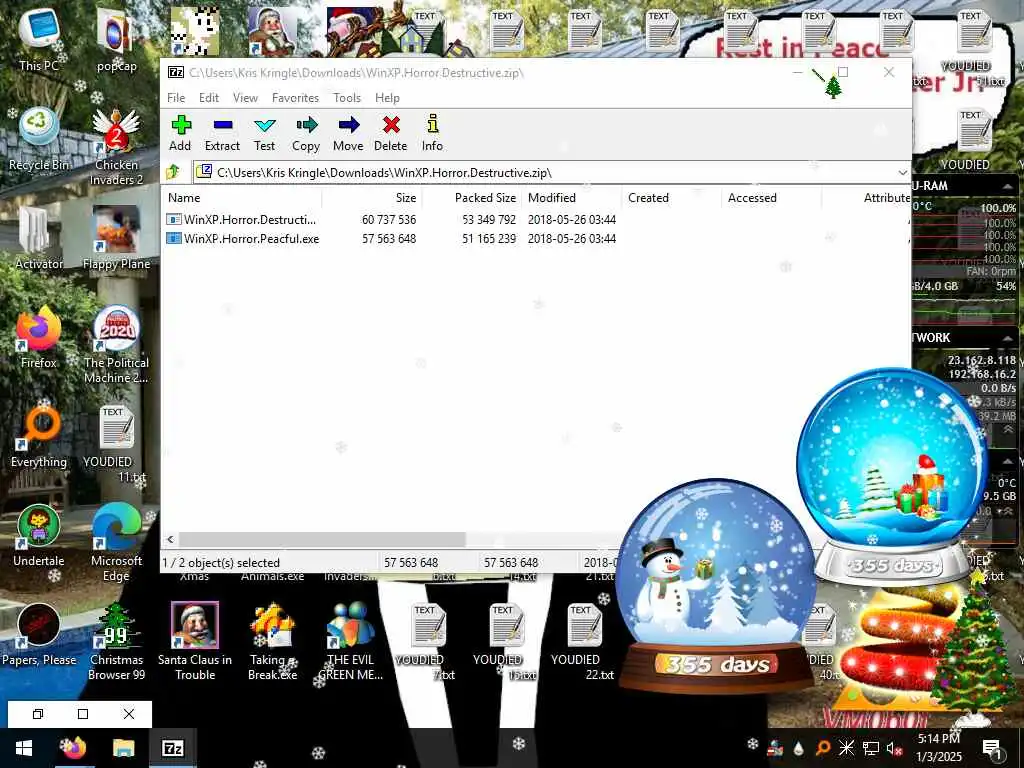Launch the Firefox desktop shortcut

pyautogui.click(x=39, y=338)
